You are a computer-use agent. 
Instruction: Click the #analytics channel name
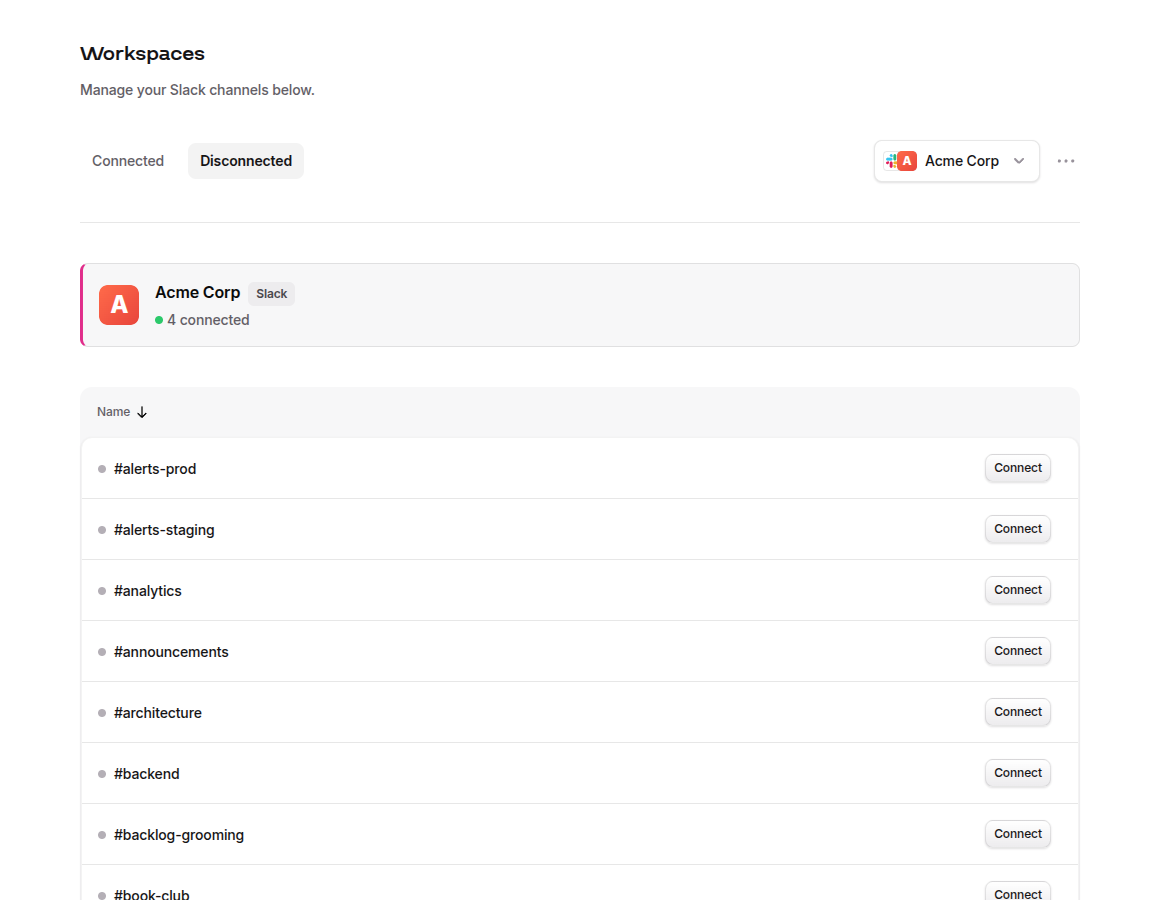147,591
